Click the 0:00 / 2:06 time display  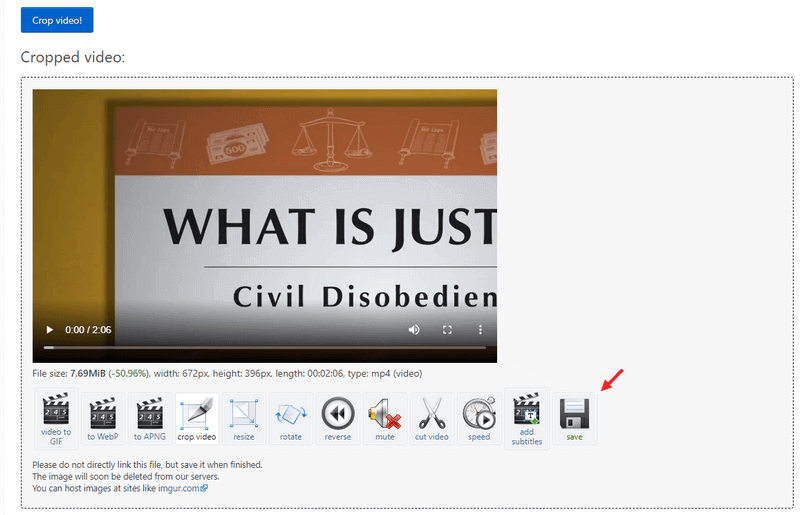[x=88, y=330]
